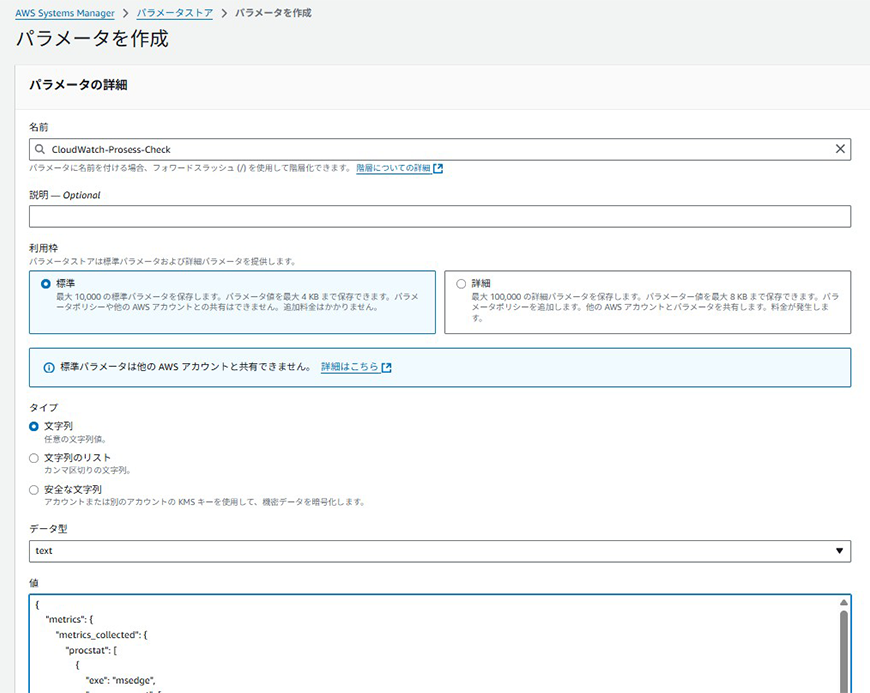Screen dimensions: 870x693
Task: Click external link icon beside 詳細はこちら
Action: pos(387,367)
